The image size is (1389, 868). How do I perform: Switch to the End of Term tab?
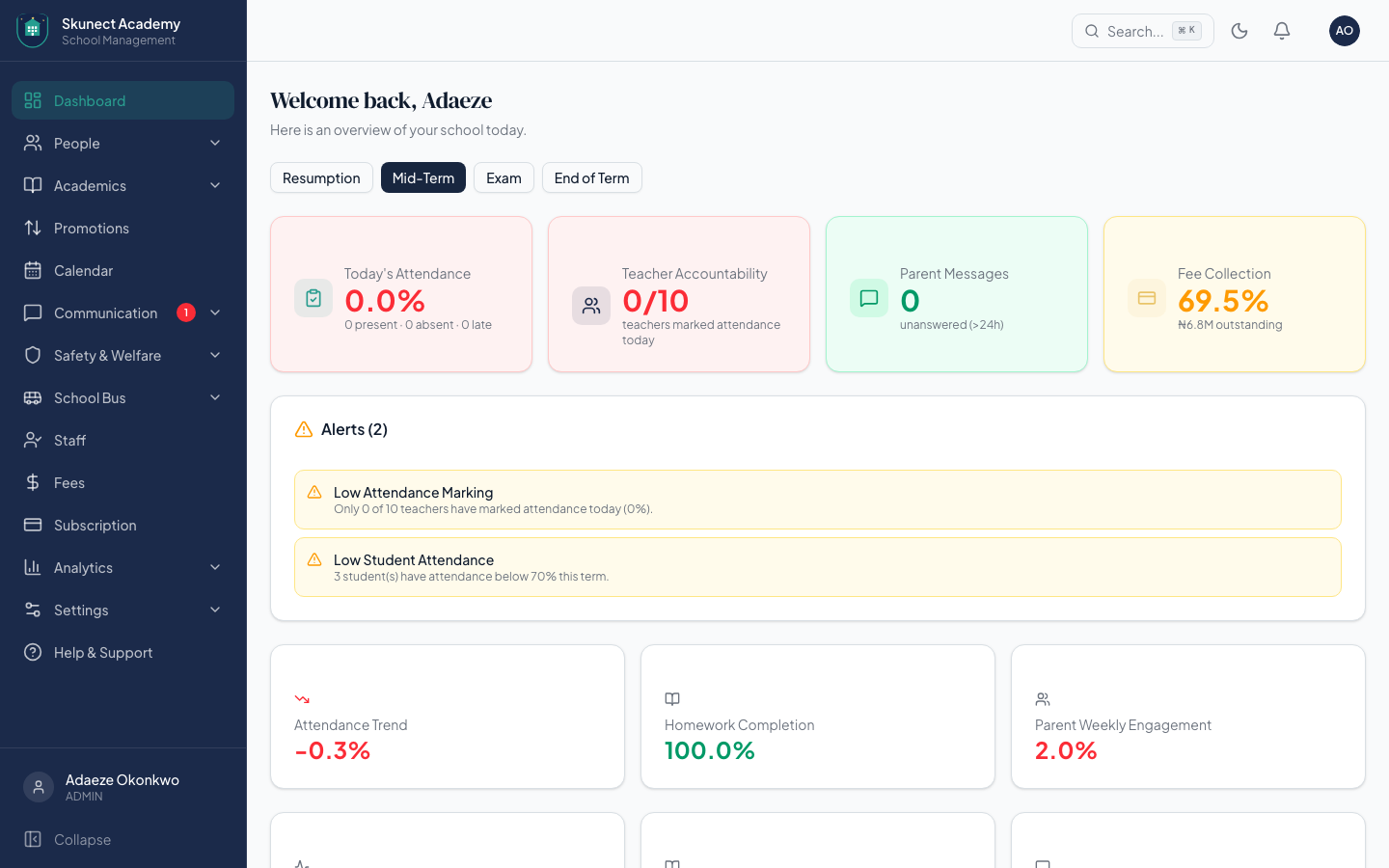click(x=592, y=177)
